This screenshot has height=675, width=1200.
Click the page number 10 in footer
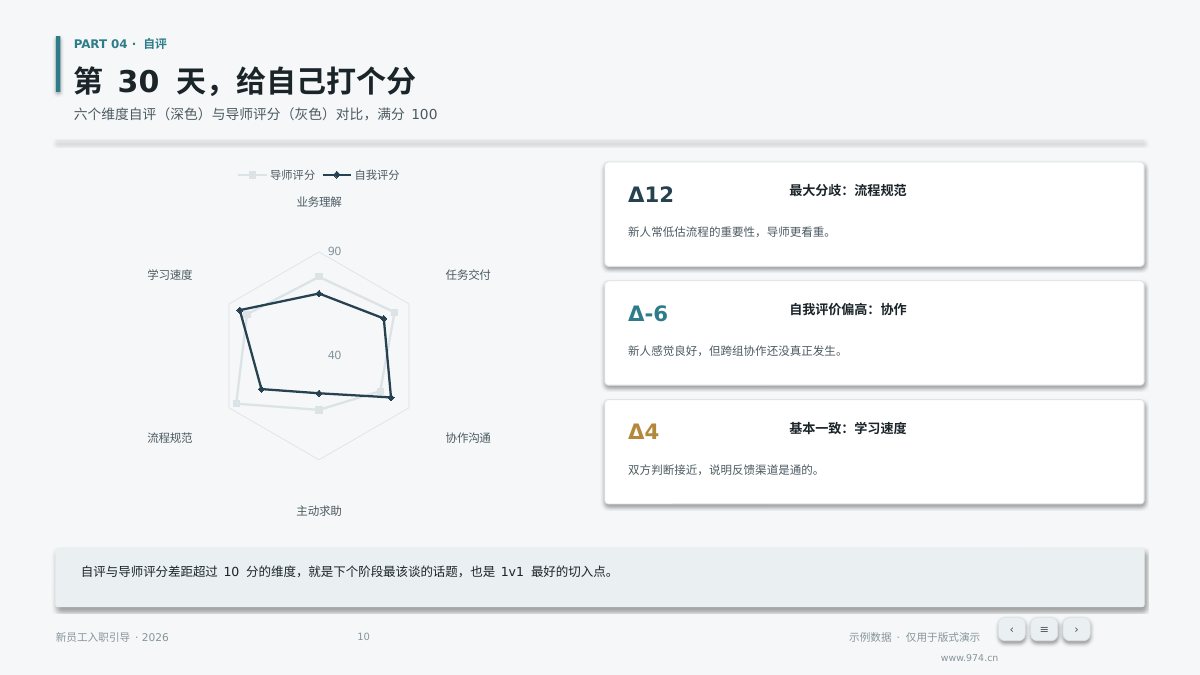tap(364, 636)
